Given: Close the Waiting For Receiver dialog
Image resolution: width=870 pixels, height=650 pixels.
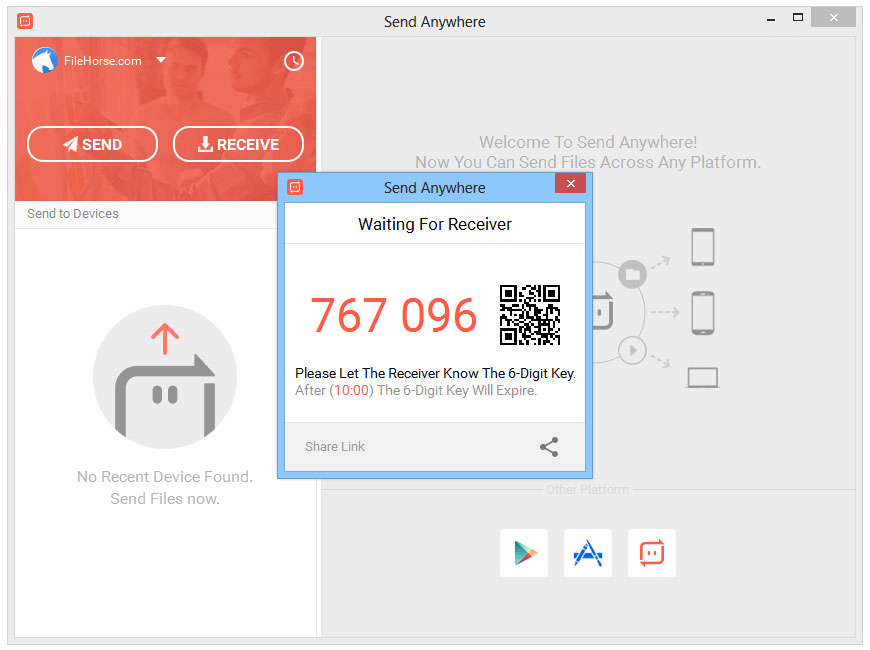Looking at the screenshot, I should 570,185.
